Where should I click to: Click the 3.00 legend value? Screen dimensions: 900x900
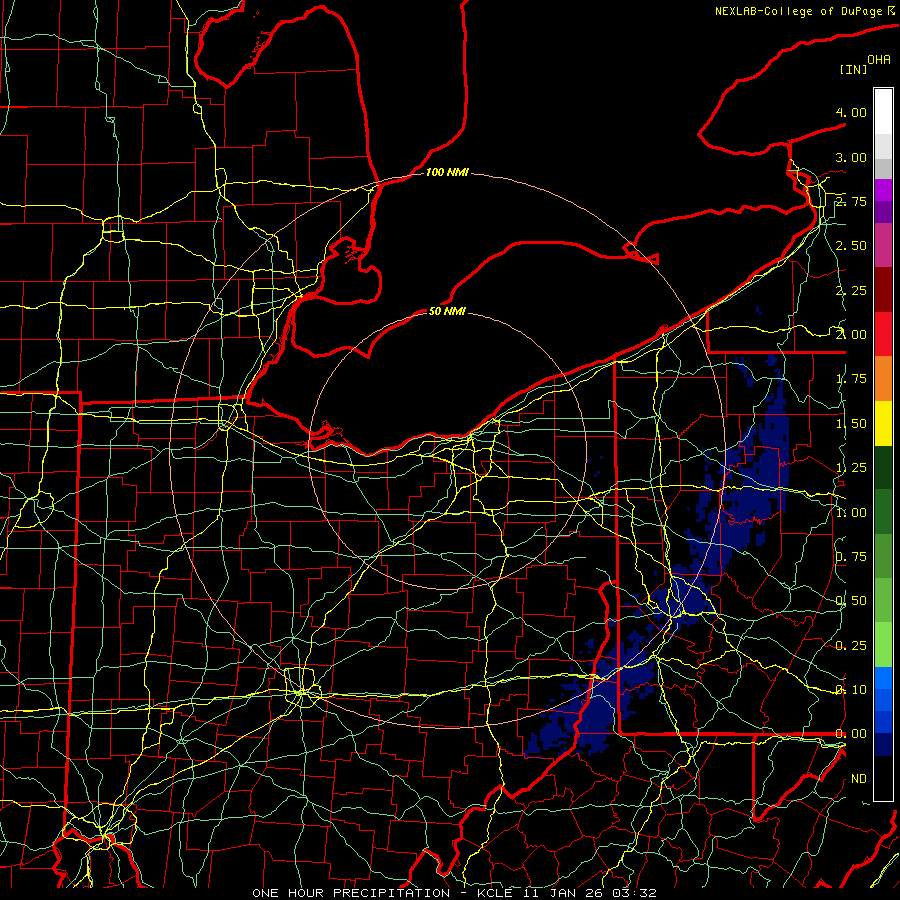click(851, 157)
